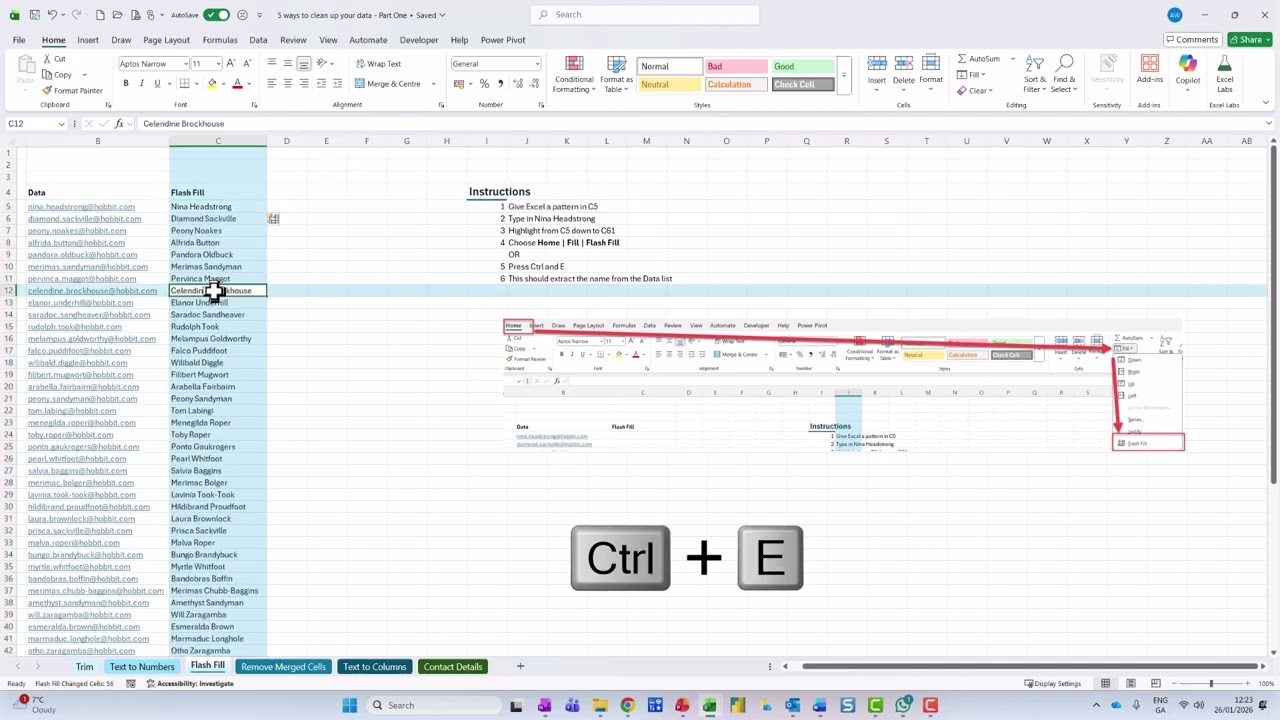Open the General number format dropdown
1280x720 pixels.
point(537,63)
